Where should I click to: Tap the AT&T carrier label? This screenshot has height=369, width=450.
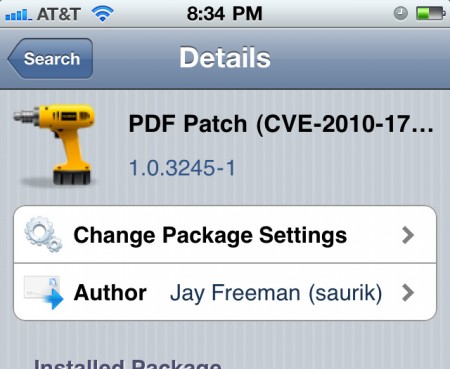click(x=59, y=14)
